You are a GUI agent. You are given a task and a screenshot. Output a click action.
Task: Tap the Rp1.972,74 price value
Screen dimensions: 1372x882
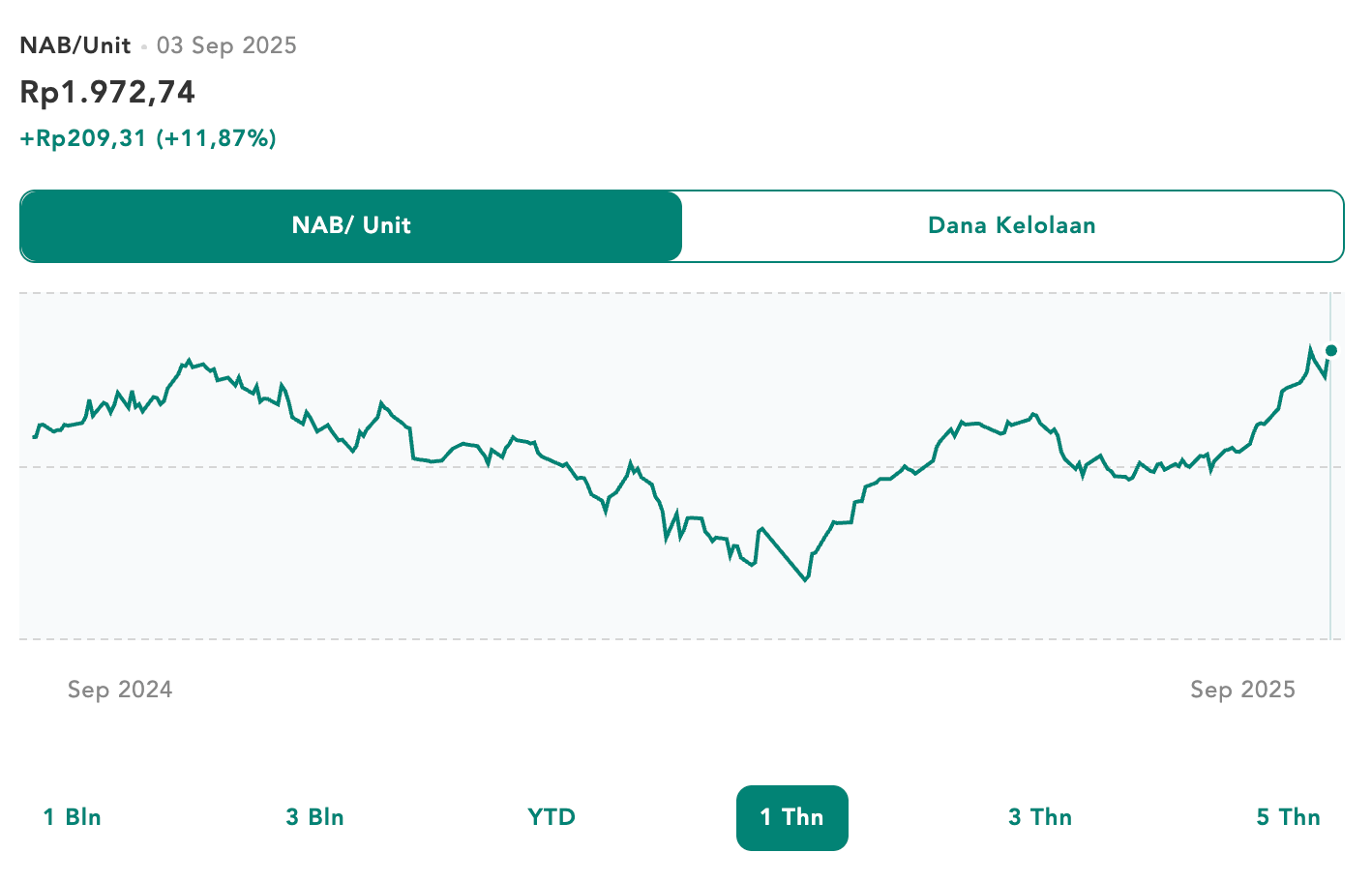[106, 92]
